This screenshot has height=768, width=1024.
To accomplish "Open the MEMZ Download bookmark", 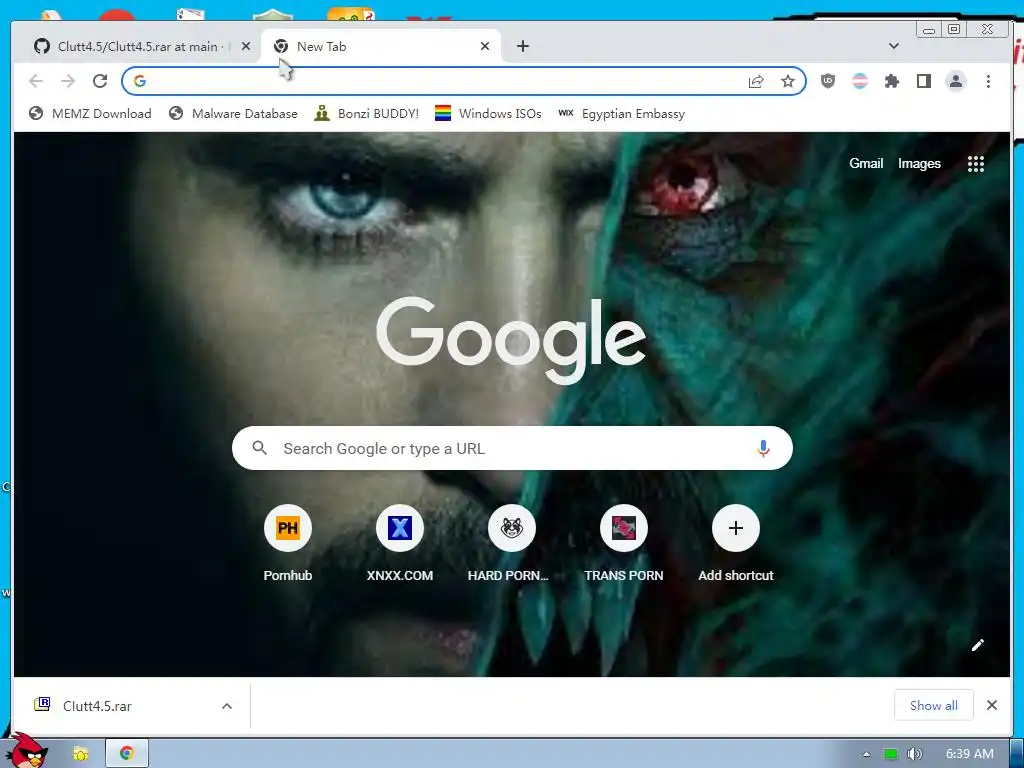I will click(90, 114).
